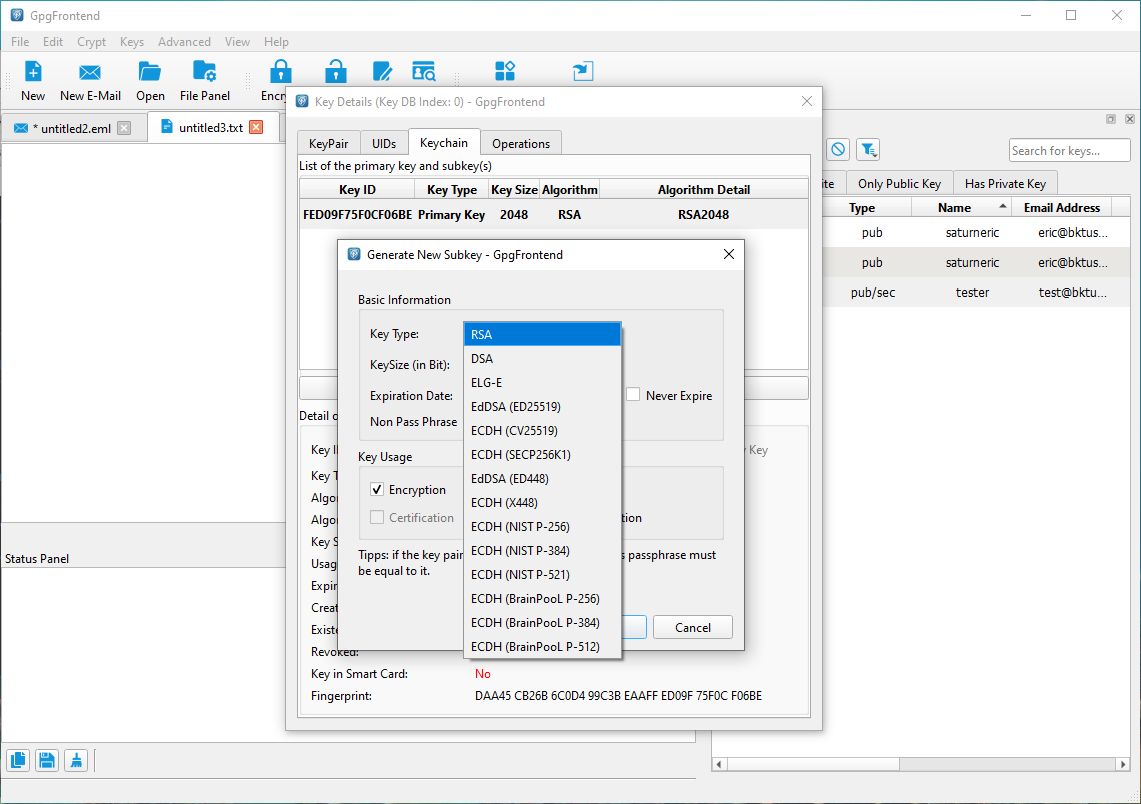The image size is (1141, 804).
Task: Click the Sign pen toolbar icon
Action: [x=382, y=71]
